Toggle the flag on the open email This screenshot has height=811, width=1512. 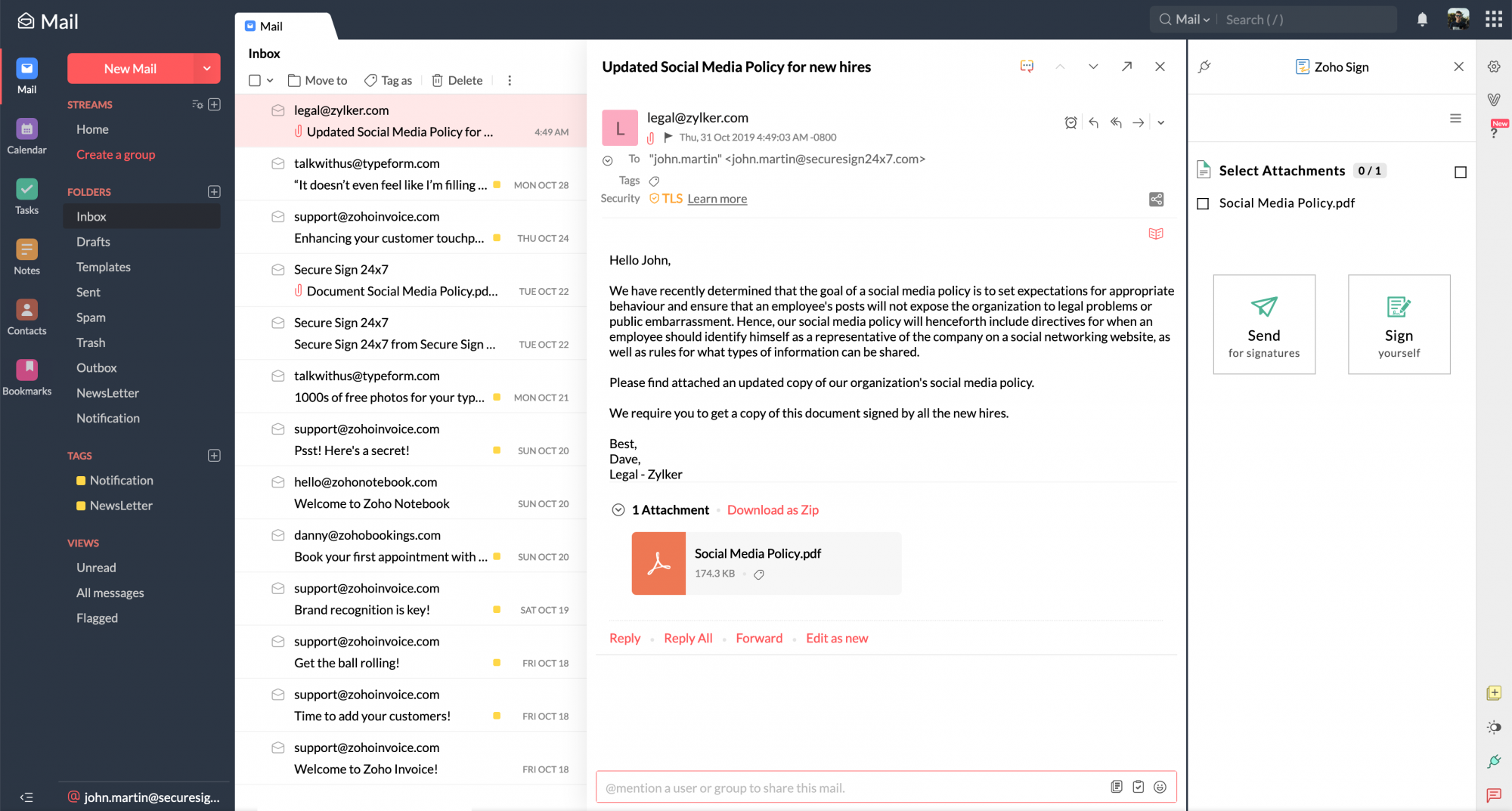tap(668, 138)
